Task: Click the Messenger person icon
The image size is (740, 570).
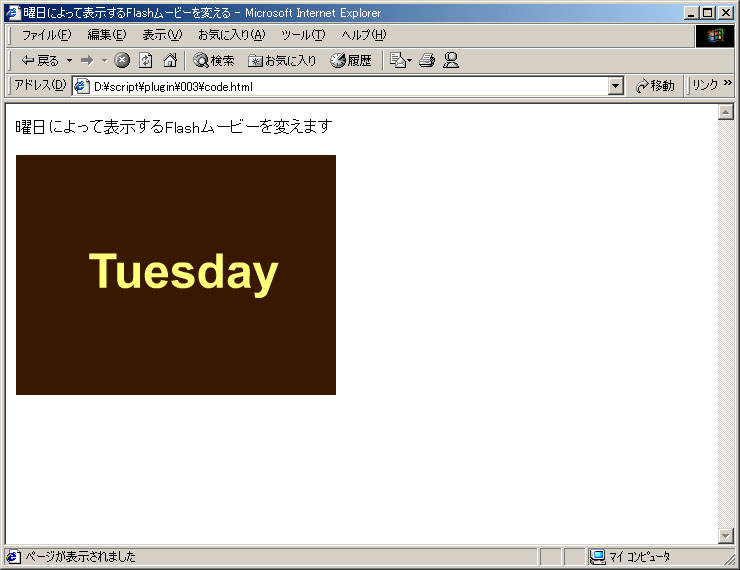Action: tap(451, 60)
